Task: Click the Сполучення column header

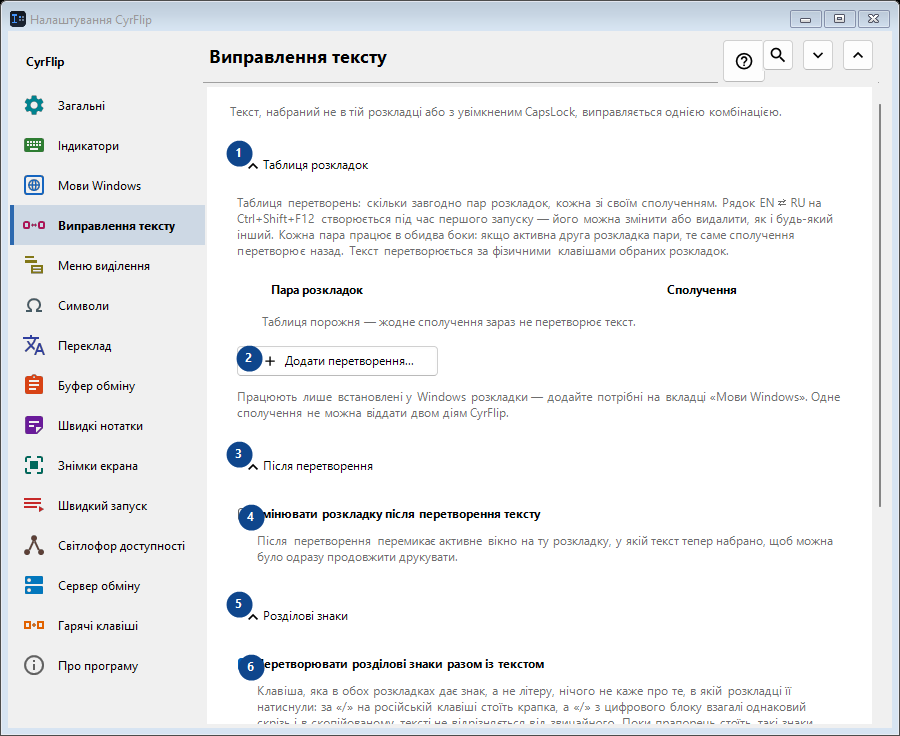Action: (701, 290)
